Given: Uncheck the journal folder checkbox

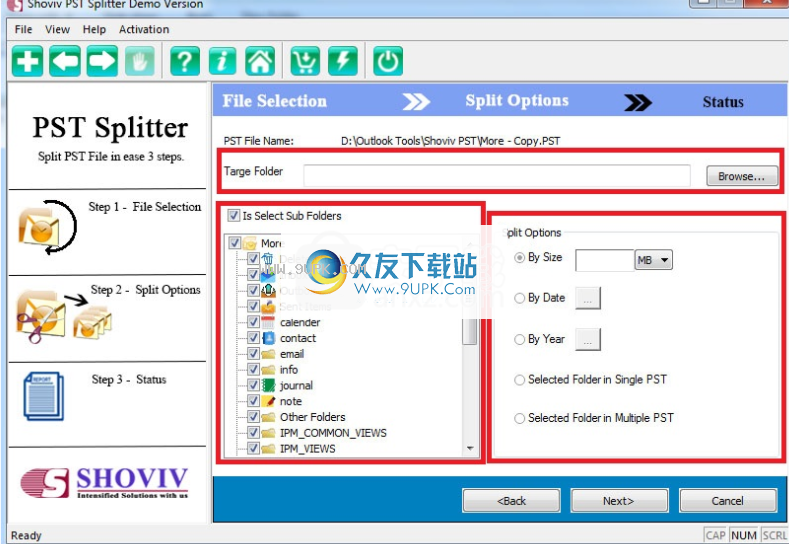Looking at the screenshot, I should coord(254,385).
